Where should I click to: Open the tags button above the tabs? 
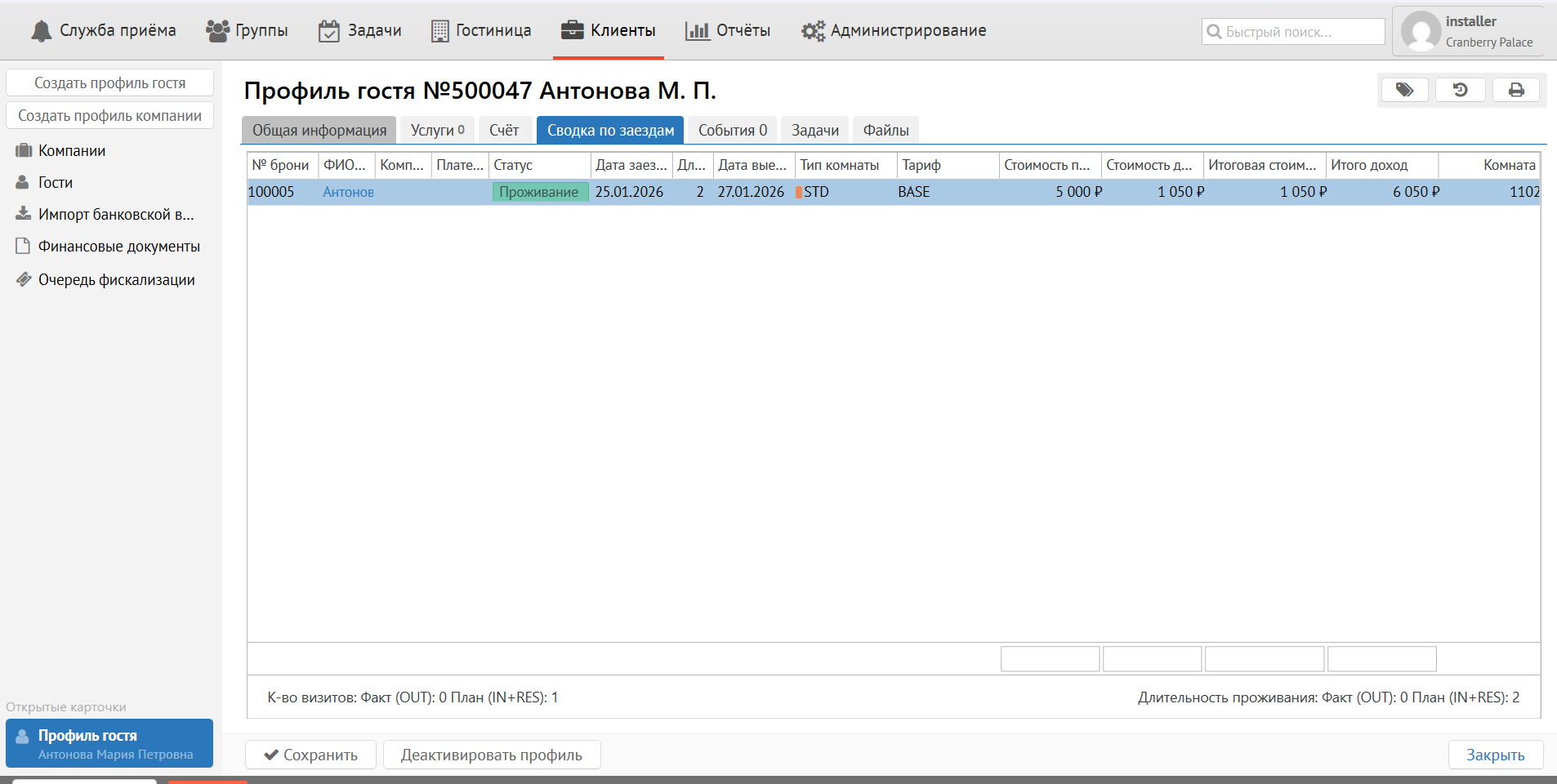pyautogui.click(x=1404, y=90)
